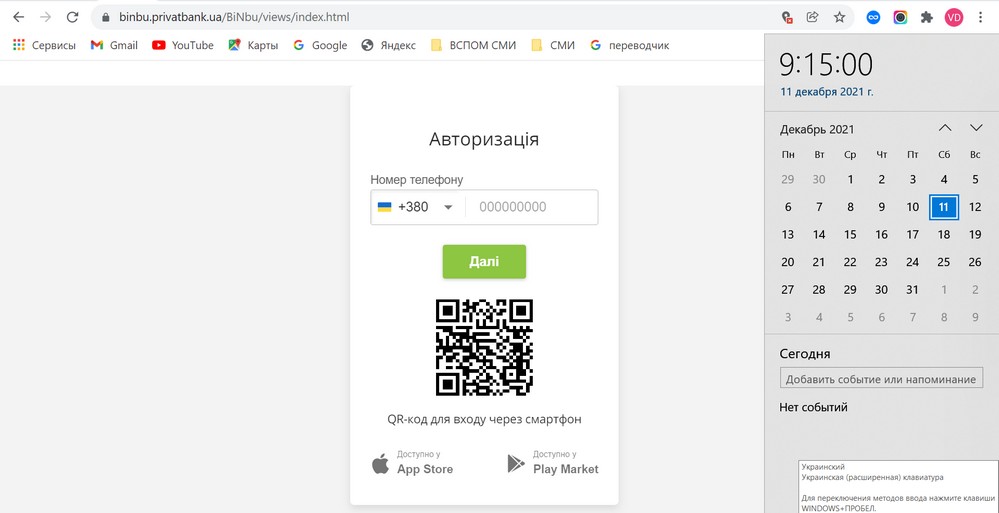This screenshot has width=999, height=513.
Task: Click the Google Play triangle icon
Action: [515, 464]
